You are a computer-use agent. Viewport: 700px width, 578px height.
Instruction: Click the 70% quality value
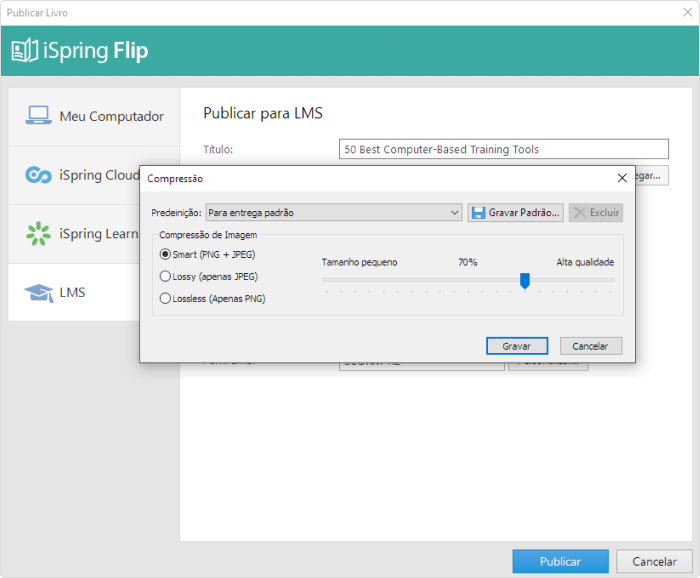(x=467, y=262)
